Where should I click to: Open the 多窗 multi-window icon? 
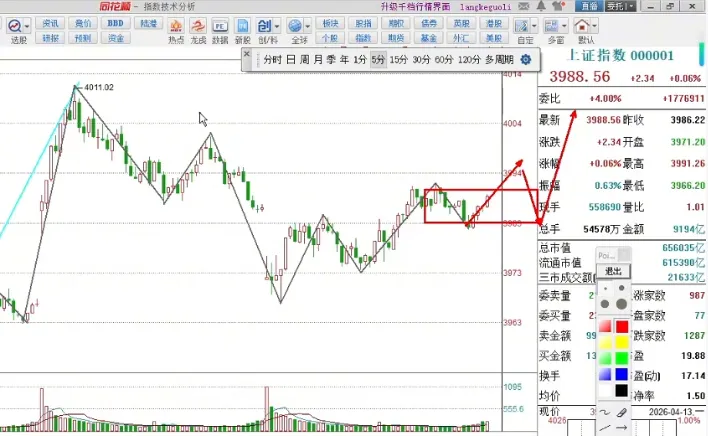(x=552, y=26)
